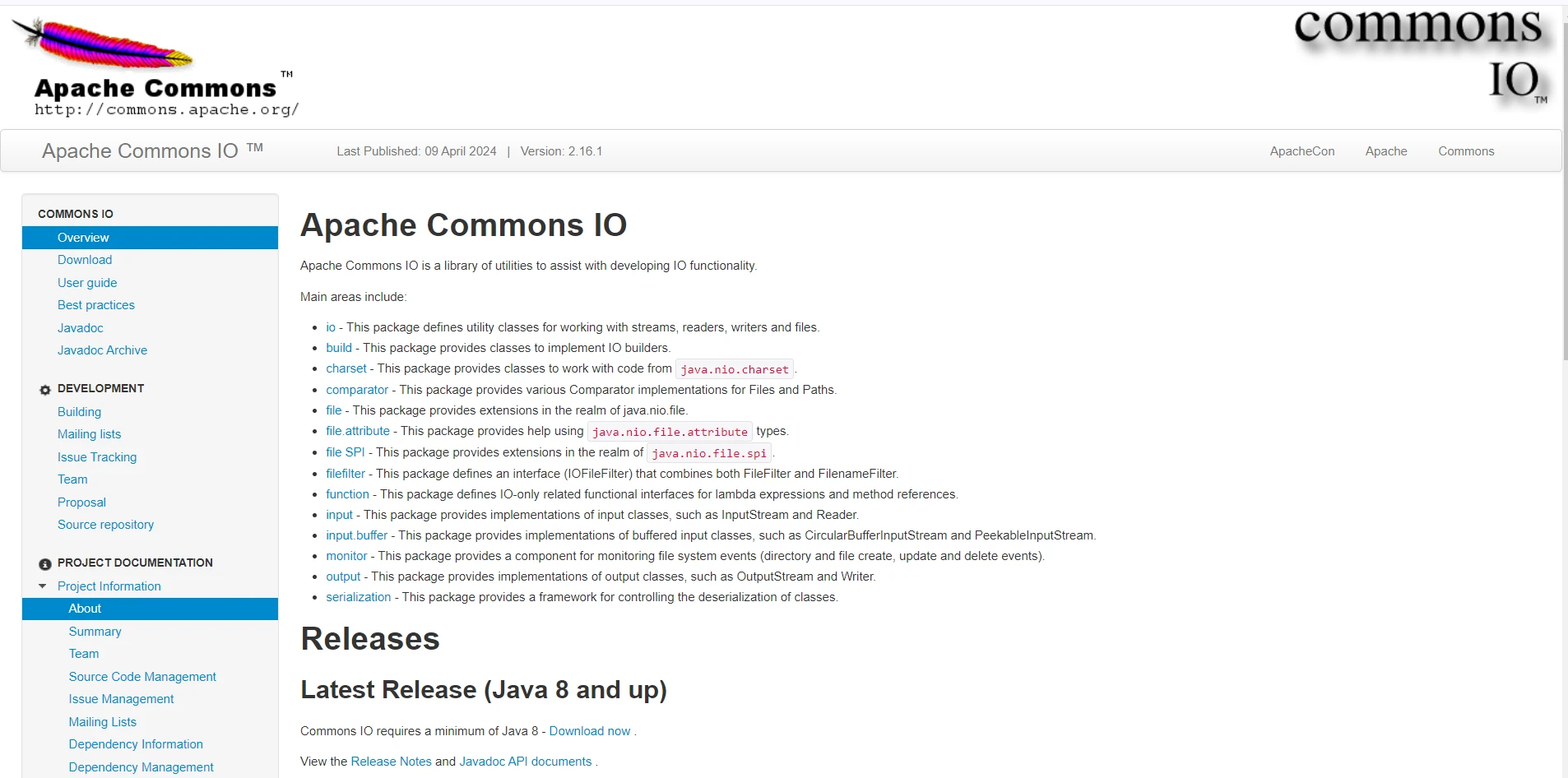This screenshot has width=1568, height=778.
Task: Select Overview in sidebar
Action: pyautogui.click(x=150, y=238)
